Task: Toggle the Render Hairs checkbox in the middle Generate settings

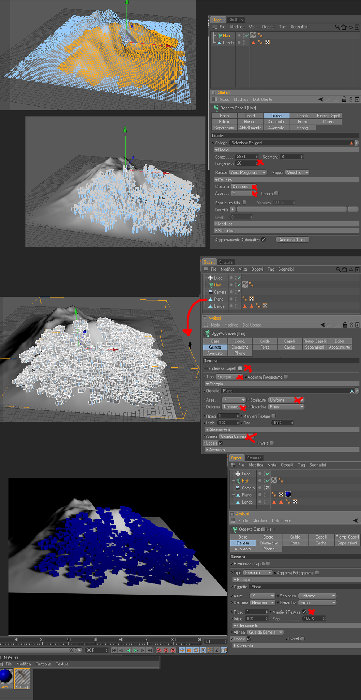Action: click(241, 368)
